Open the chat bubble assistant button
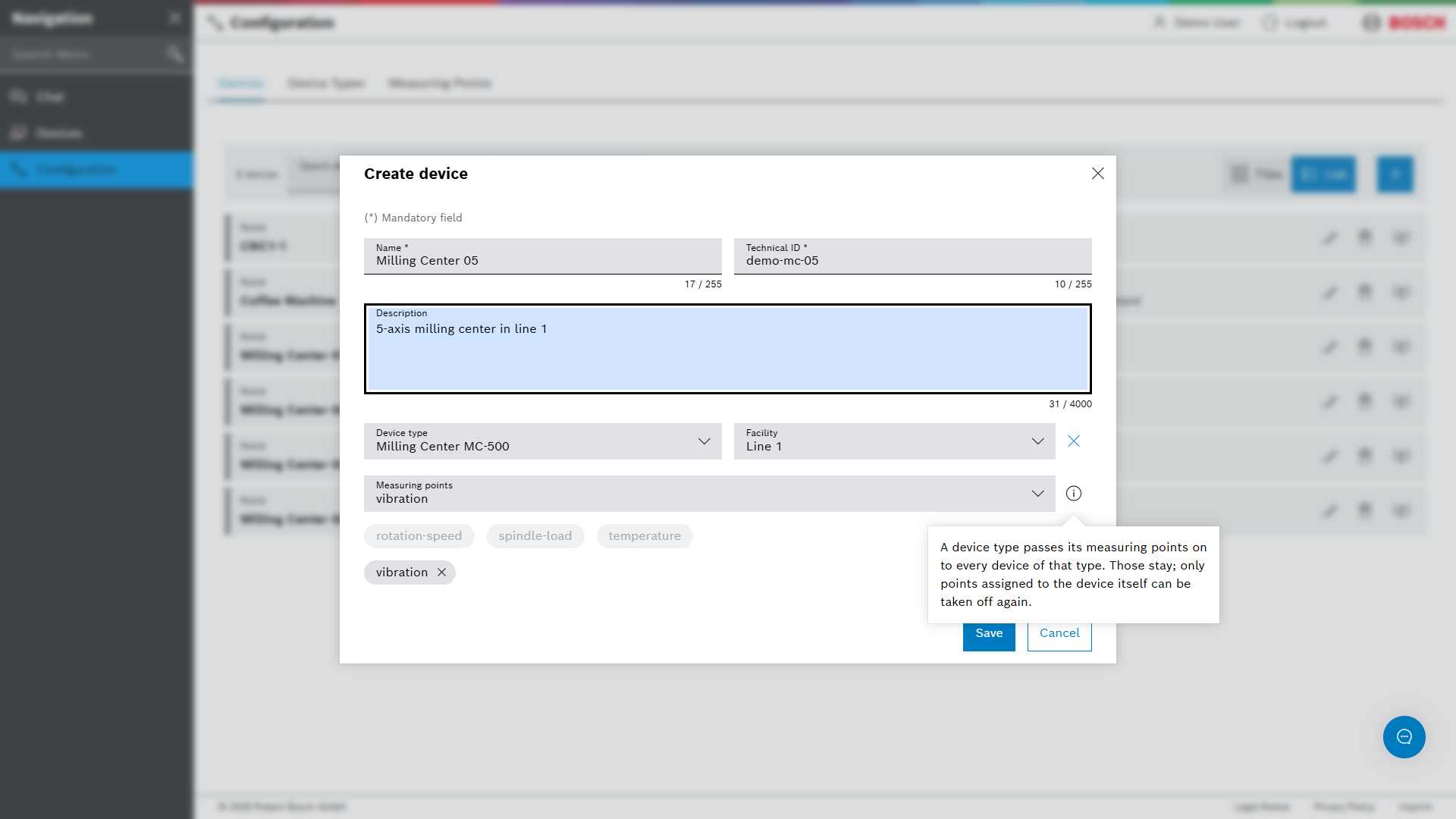The width and height of the screenshot is (1456, 819). pyautogui.click(x=1404, y=737)
